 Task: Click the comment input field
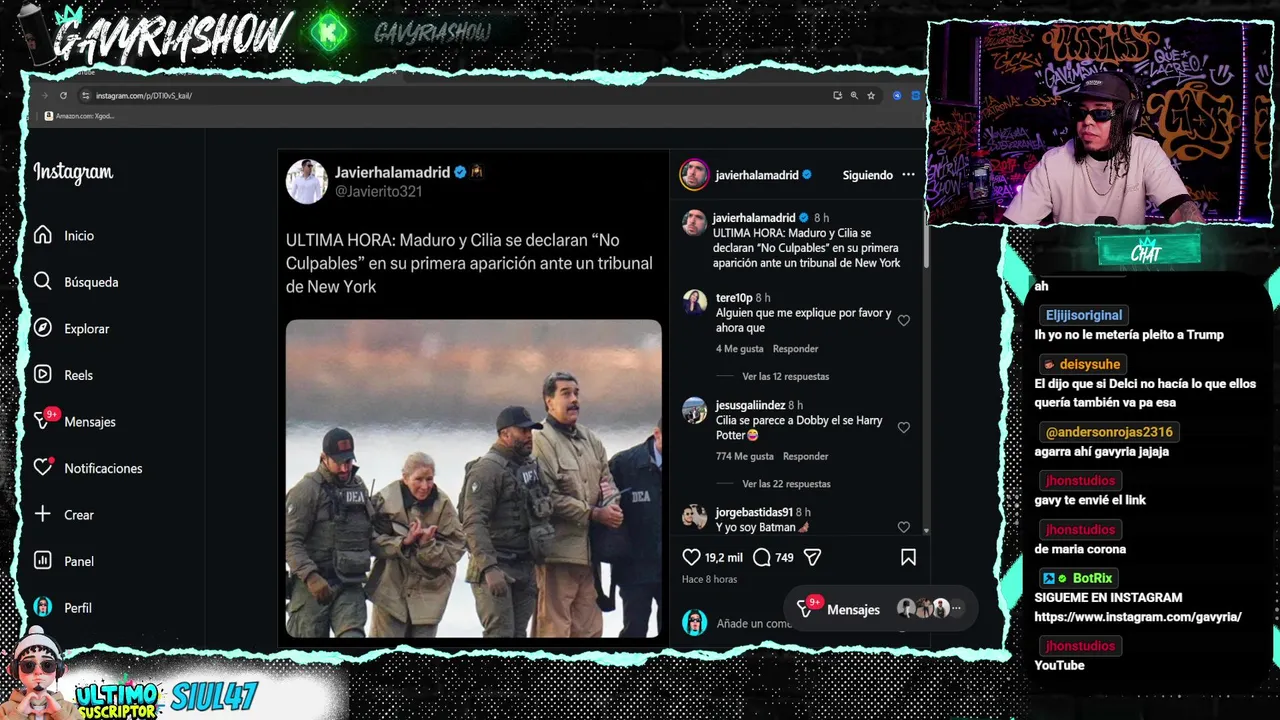(754, 624)
